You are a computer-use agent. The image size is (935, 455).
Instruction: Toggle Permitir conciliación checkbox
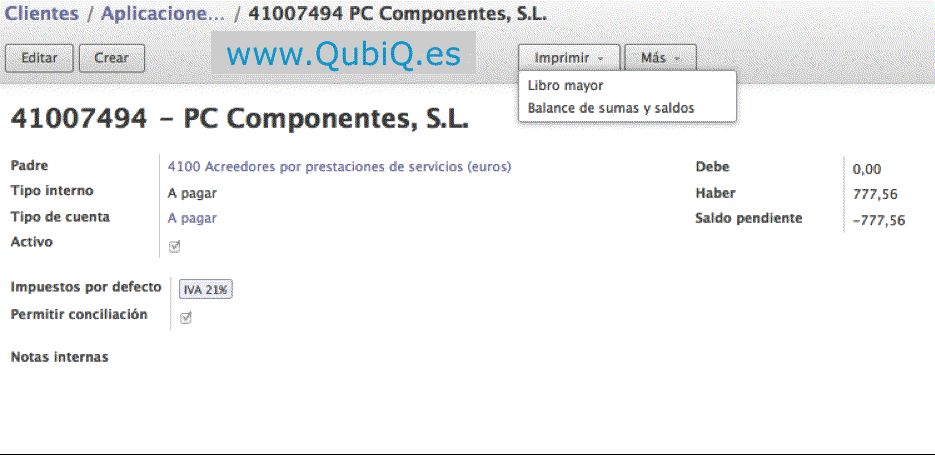pyautogui.click(x=185, y=318)
